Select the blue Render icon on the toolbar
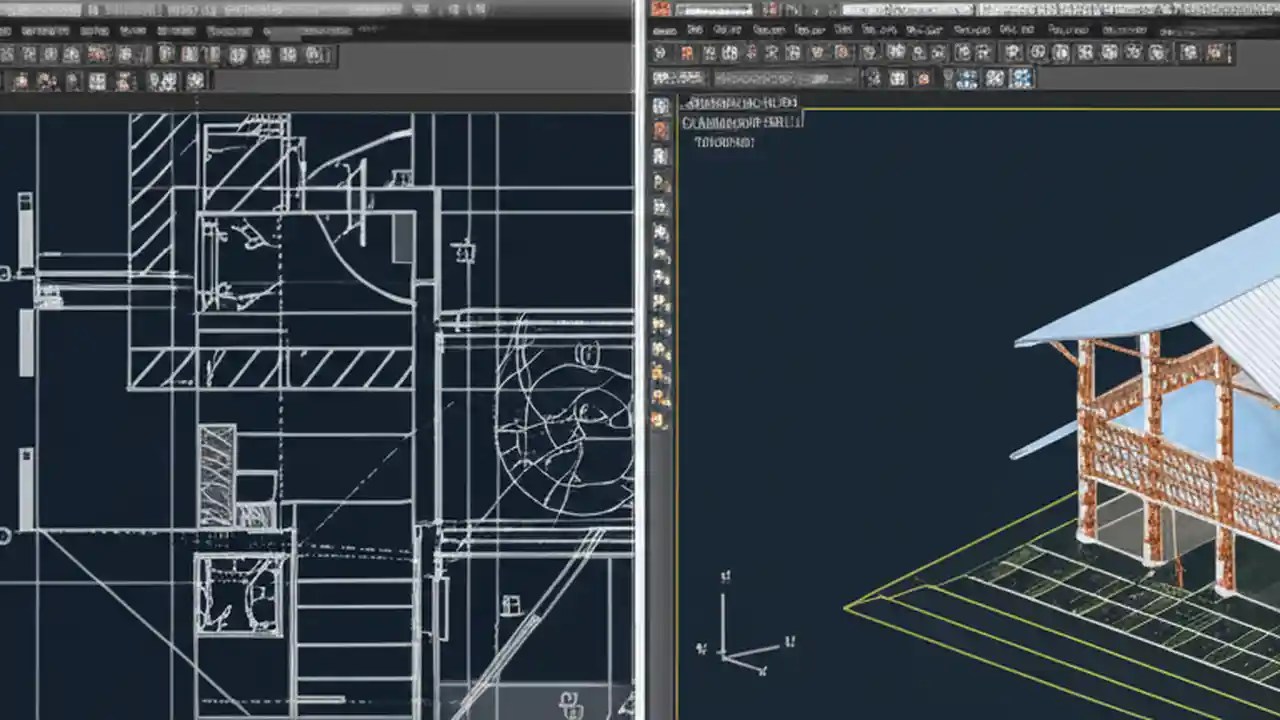The height and width of the screenshot is (720, 1280). (x=1022, y=79)
